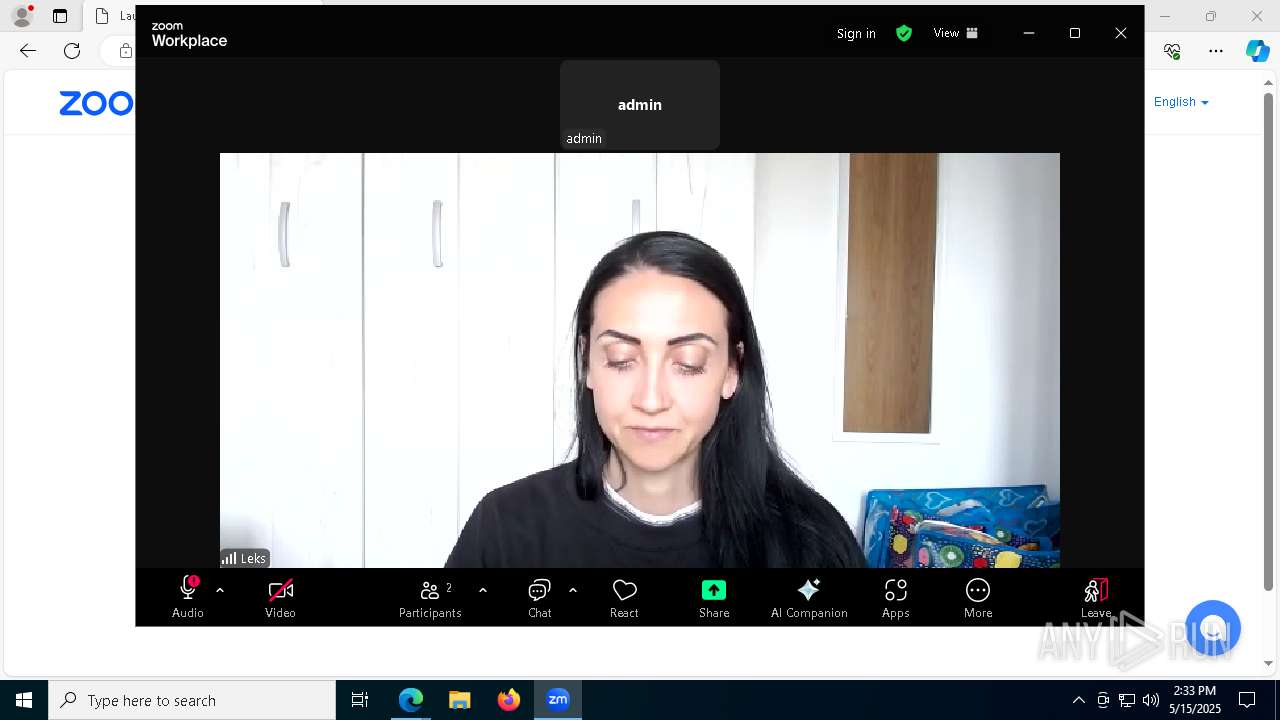The width and height of the screenshot is (1280, 720).
Task: Select the admin participant thumbnail
Action: click(640, 104)
